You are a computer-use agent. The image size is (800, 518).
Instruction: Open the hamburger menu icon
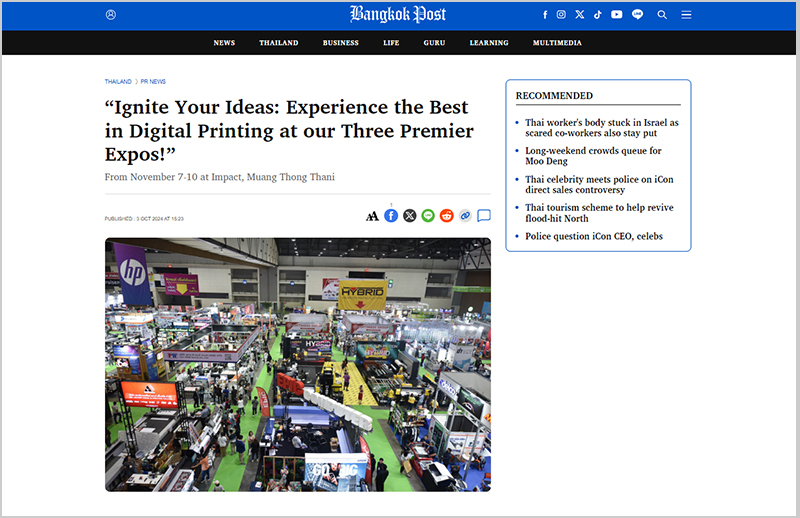click(x=686, y=15)
